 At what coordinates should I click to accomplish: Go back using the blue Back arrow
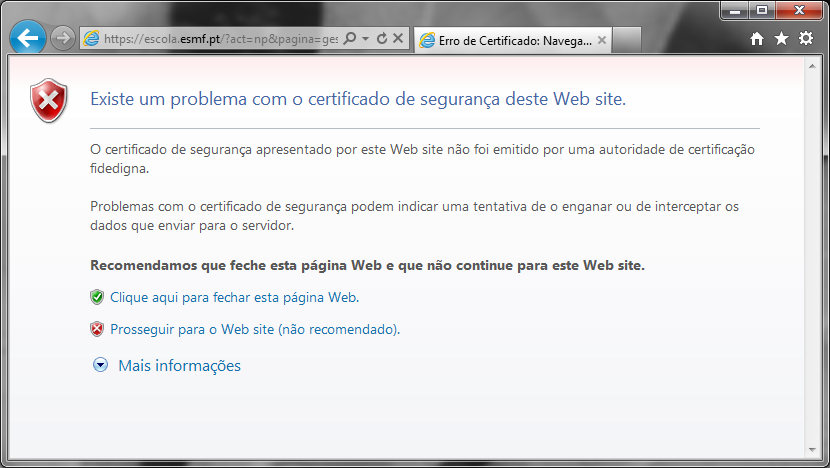(27, 39)
